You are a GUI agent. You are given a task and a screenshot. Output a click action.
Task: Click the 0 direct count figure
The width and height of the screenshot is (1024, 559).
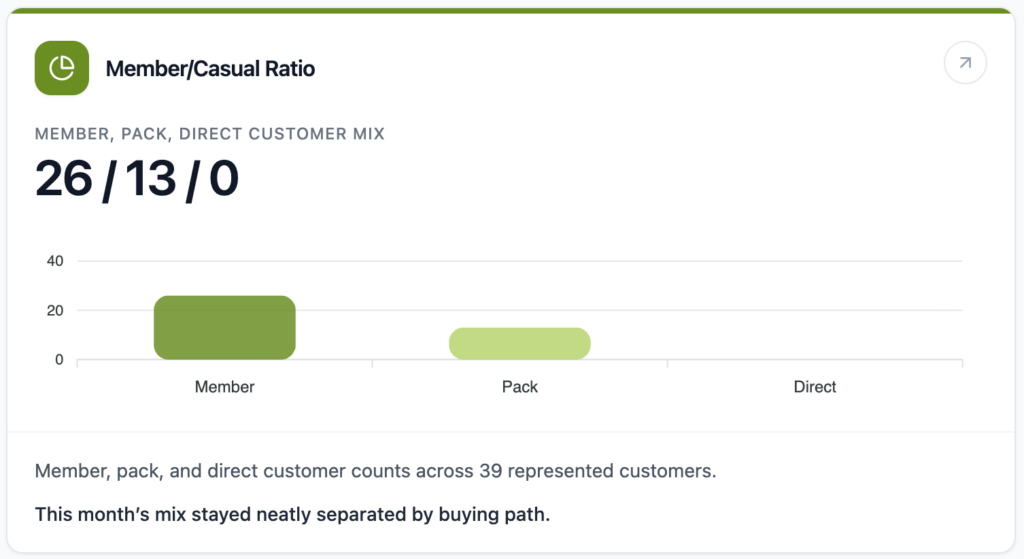click(224, 179)
